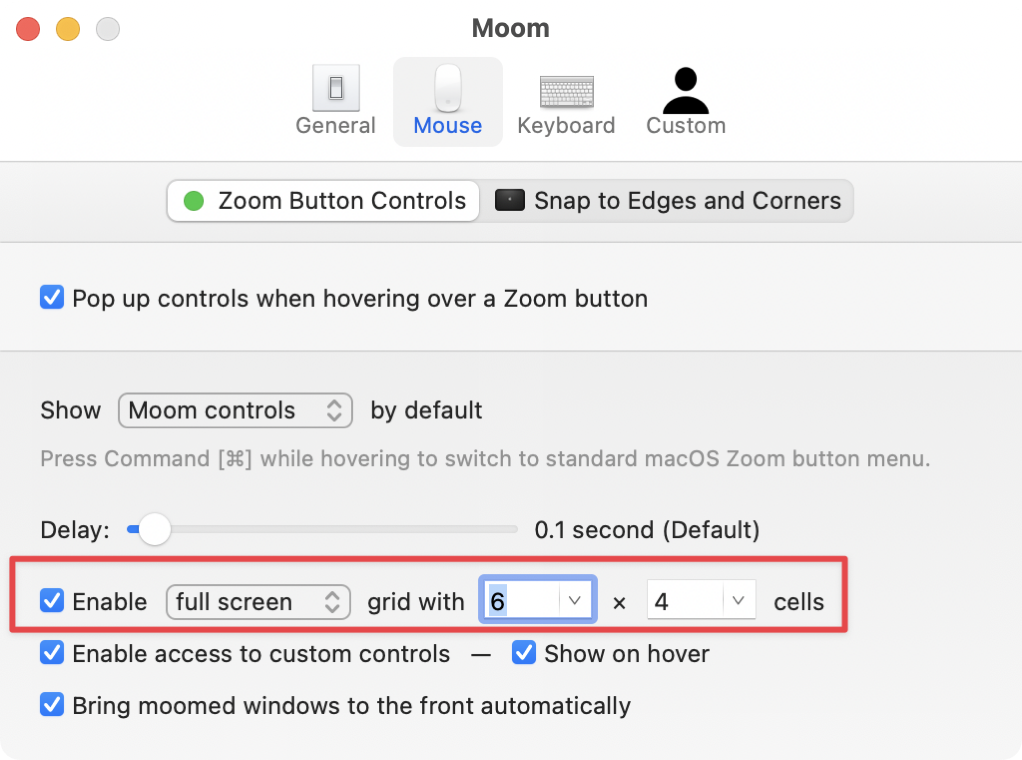Expand the grid rows combo box arrow
The width and height of the screenshot is (1022, 760).
738,600
